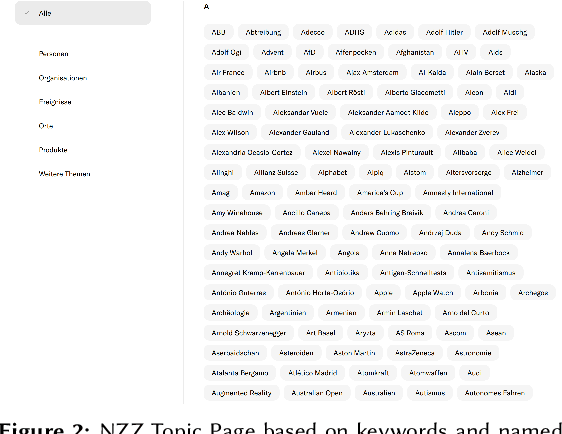Click the Alzheimer tag
The height and width of the screenshot is (434, 562).
[527, 172]
